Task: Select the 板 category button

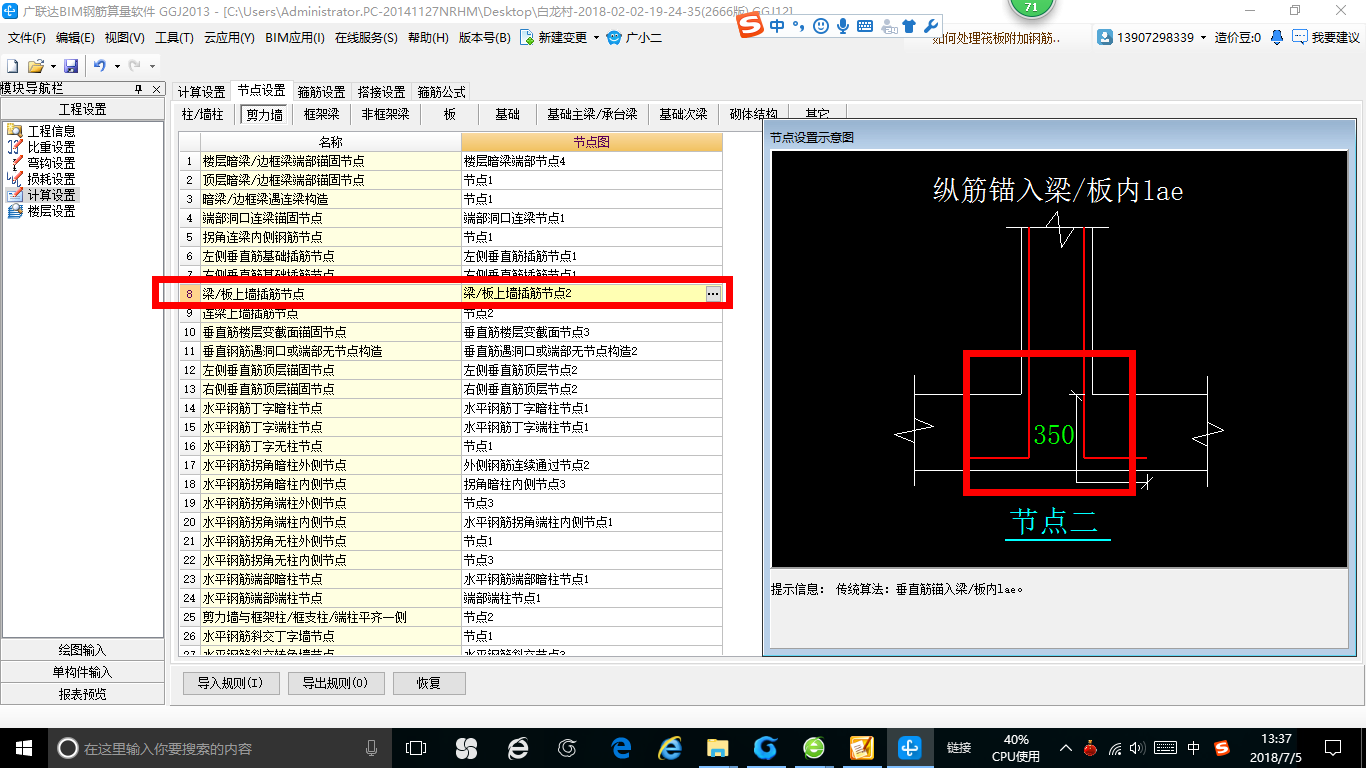Action: (450, 114)
